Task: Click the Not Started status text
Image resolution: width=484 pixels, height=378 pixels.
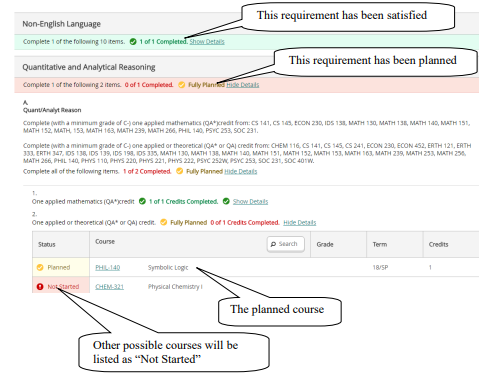Action: pyautogui.click(x=63, y=287)
